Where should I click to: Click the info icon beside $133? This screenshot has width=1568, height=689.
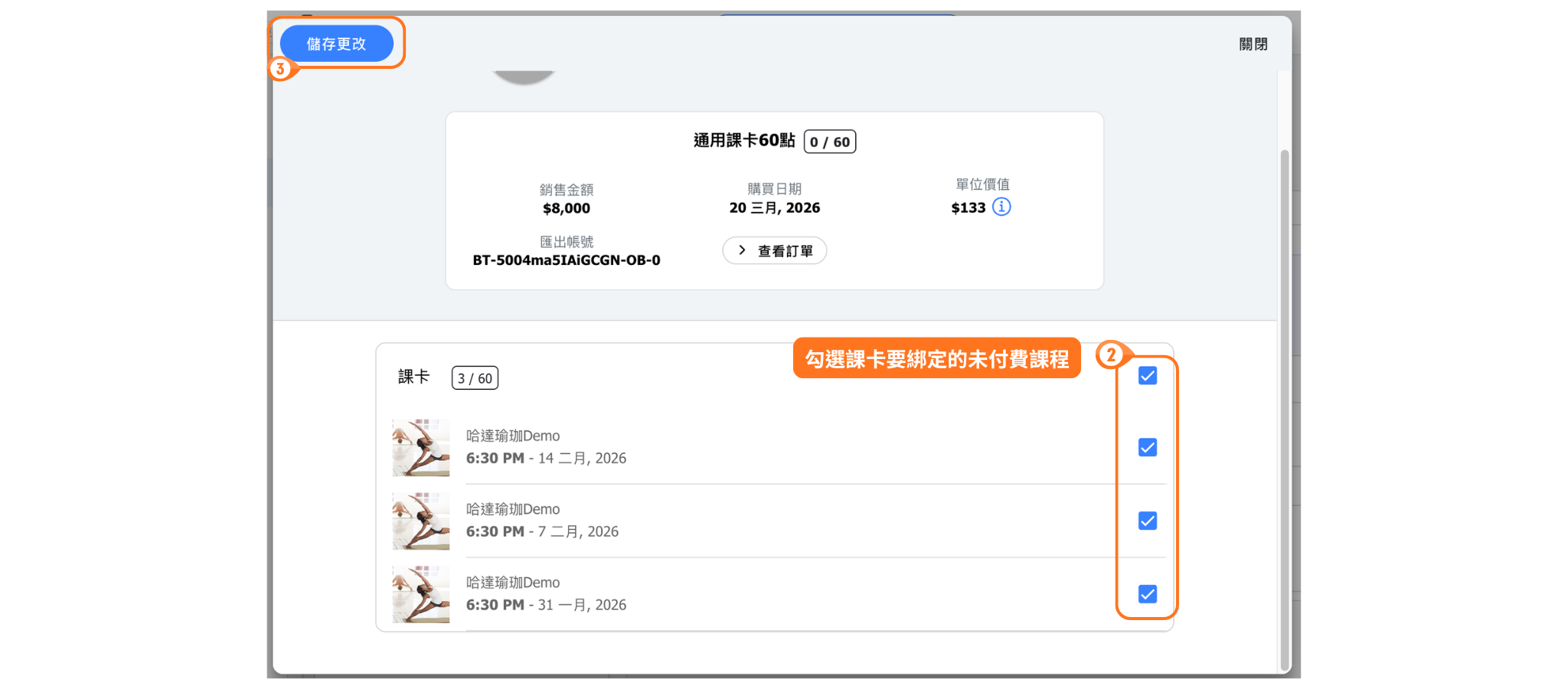(1001, 207)
